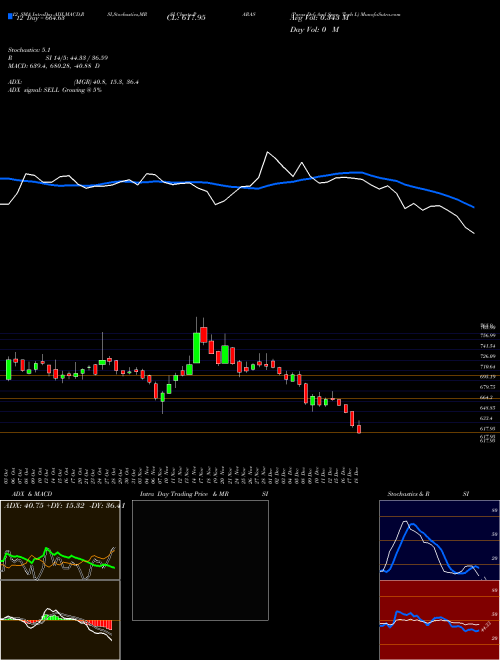Click the 'Stochastics & RSI' panel title

428,494
